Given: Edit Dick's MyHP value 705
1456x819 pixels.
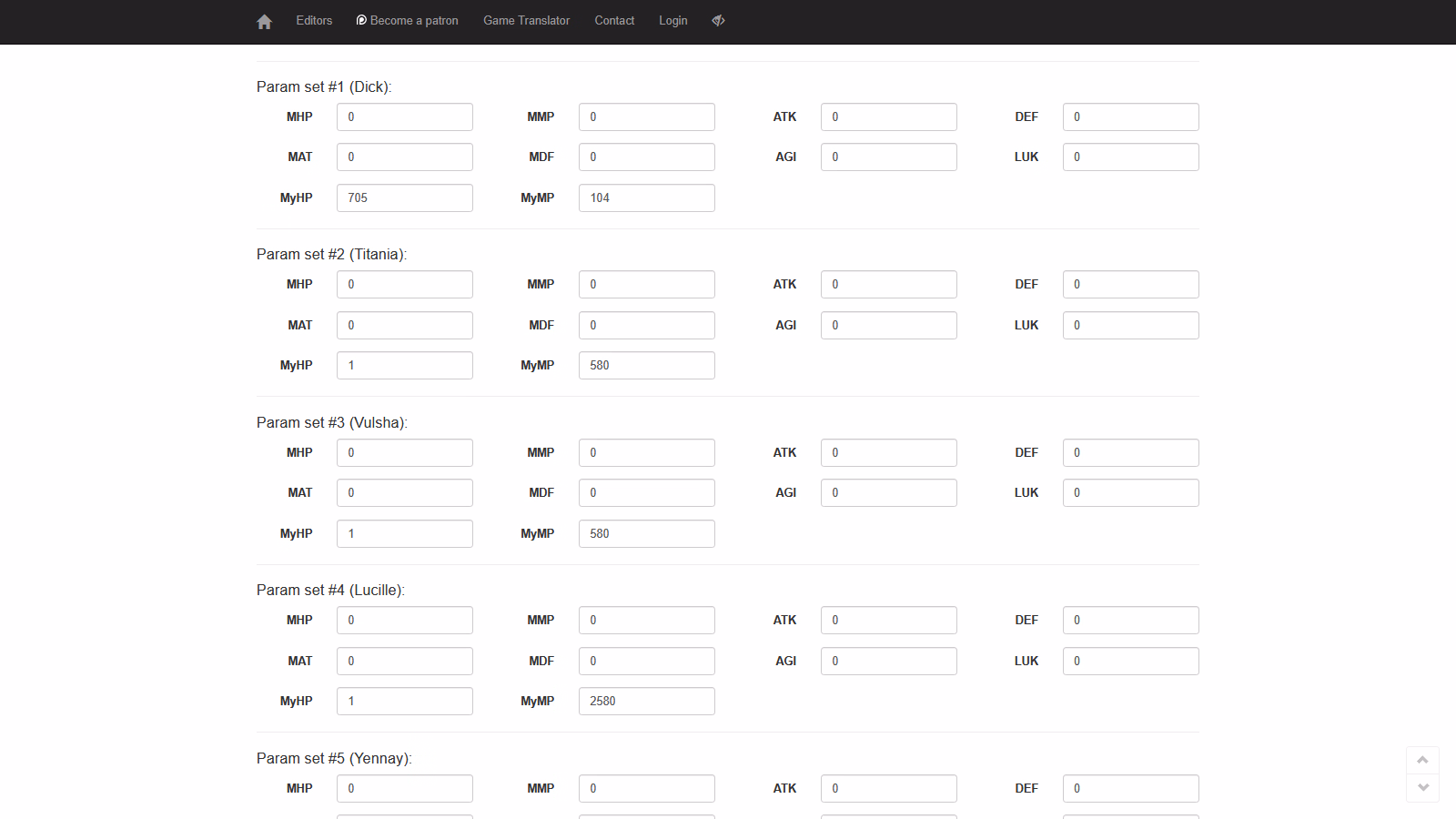Looking at the screenshot, I should pos(405,197).
